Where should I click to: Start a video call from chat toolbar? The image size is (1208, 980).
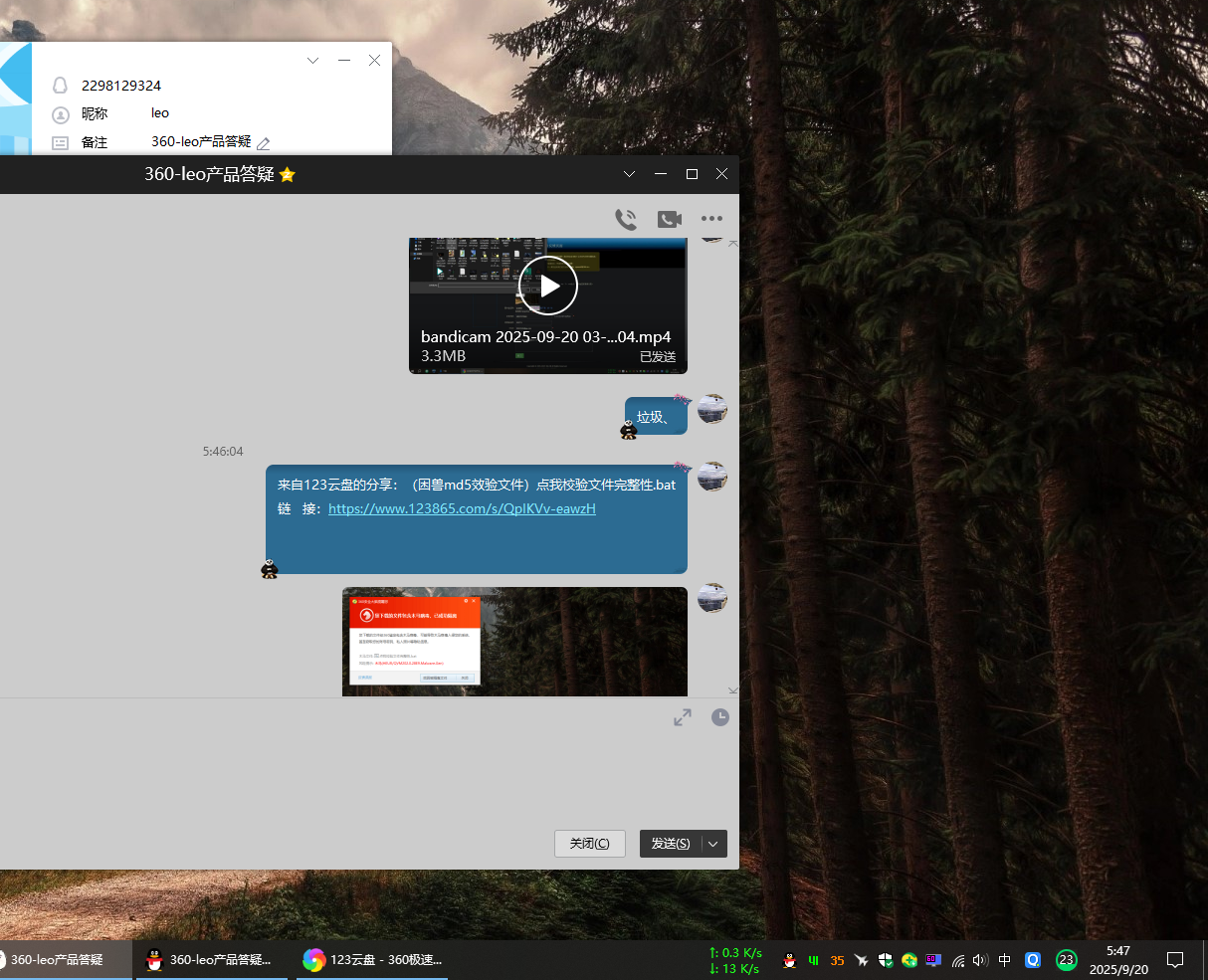(x=670, y=220)
